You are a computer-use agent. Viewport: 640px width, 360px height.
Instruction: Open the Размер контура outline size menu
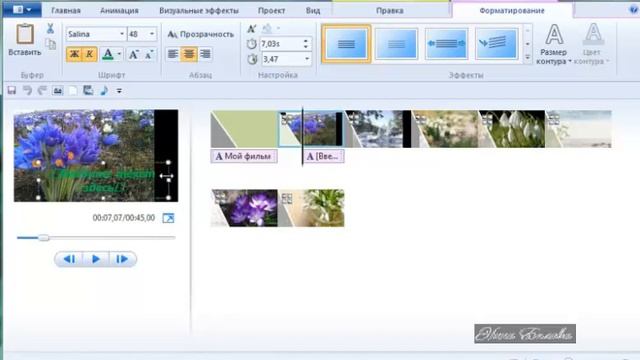pos(553,44)
